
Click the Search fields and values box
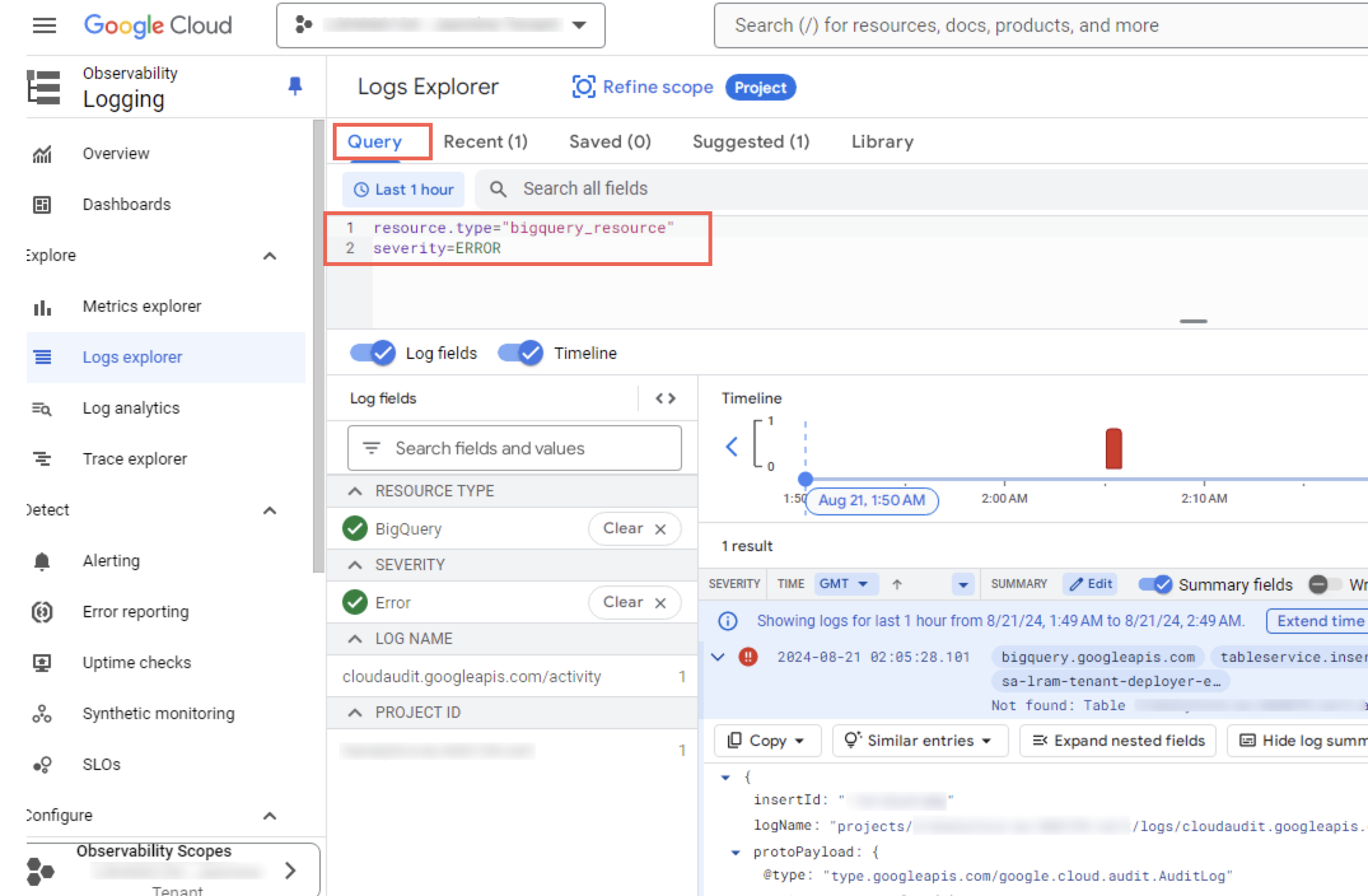click(x=514, y=448)
